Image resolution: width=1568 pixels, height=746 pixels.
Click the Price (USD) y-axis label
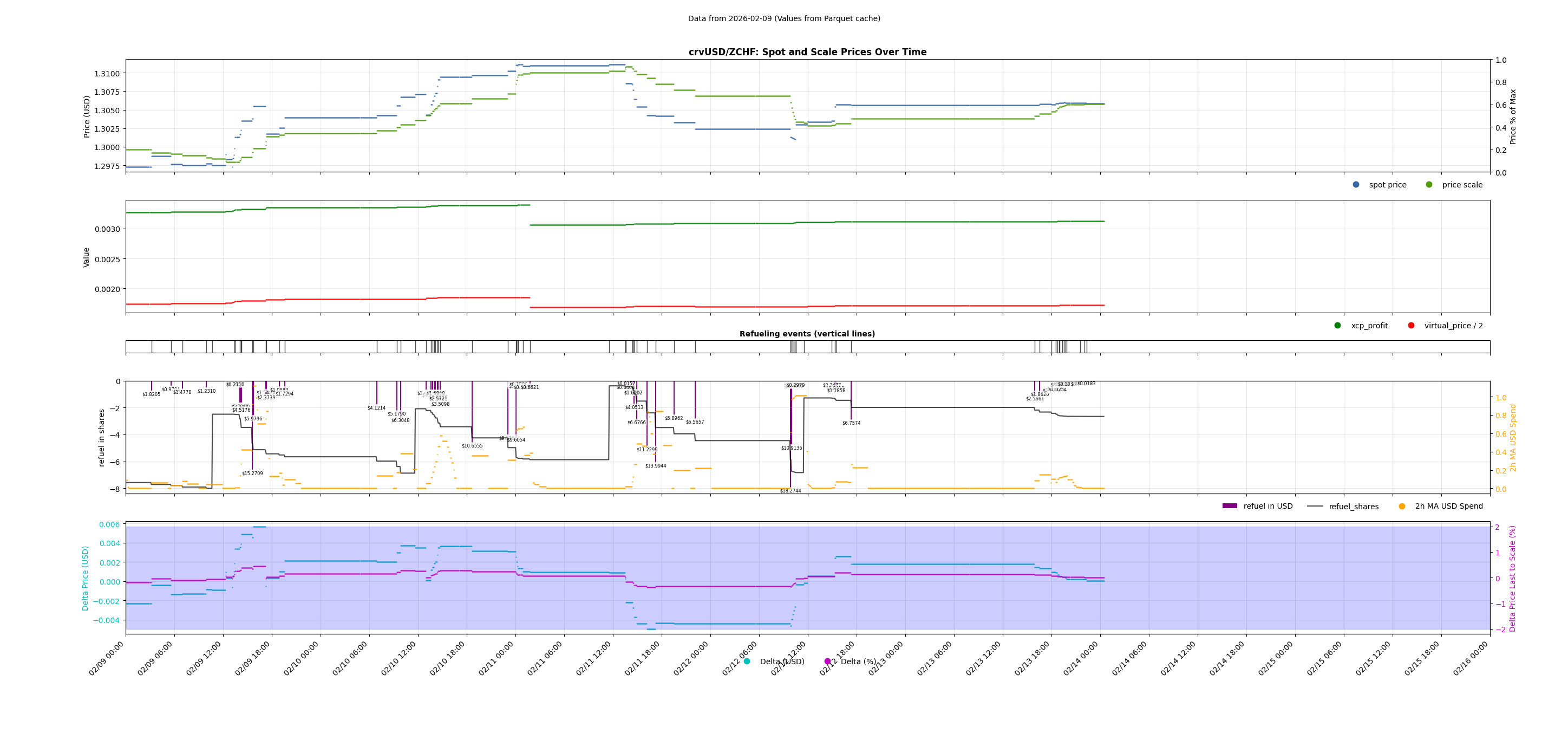point(87,116)
